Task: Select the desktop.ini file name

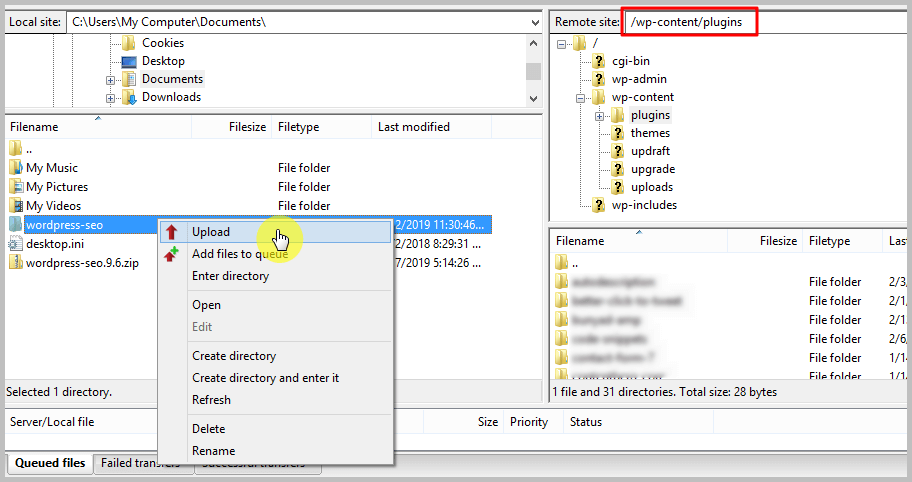Action: tap(55, 244)
